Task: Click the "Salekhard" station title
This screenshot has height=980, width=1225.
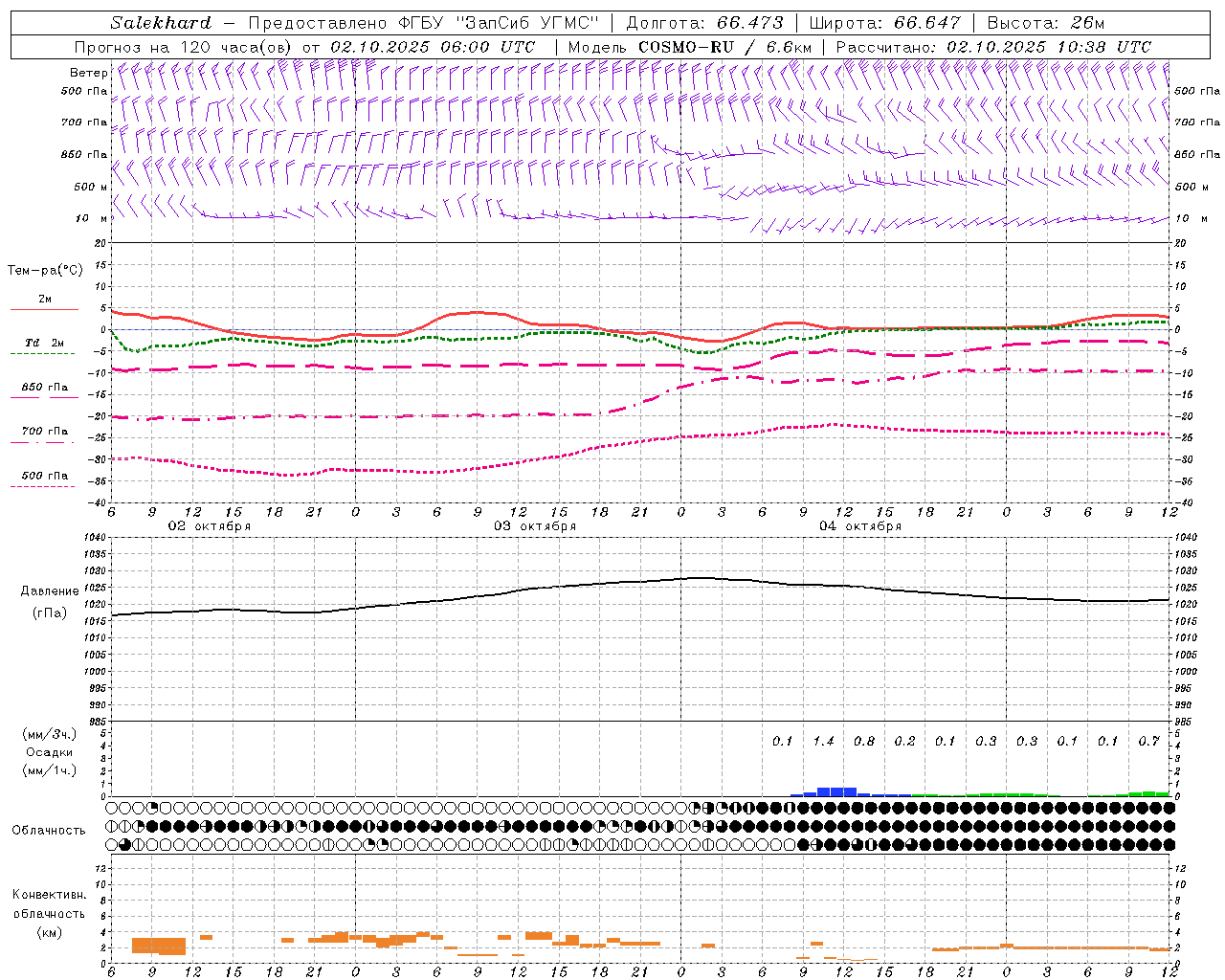Action: pyautogui.click(x=160, y=23)
